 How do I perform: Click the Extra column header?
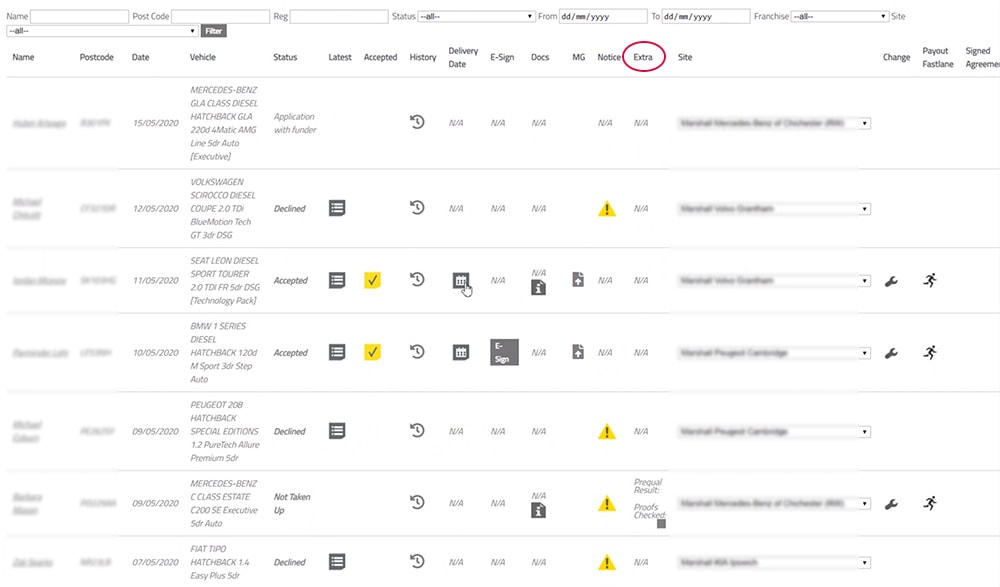tap(643, 57)
